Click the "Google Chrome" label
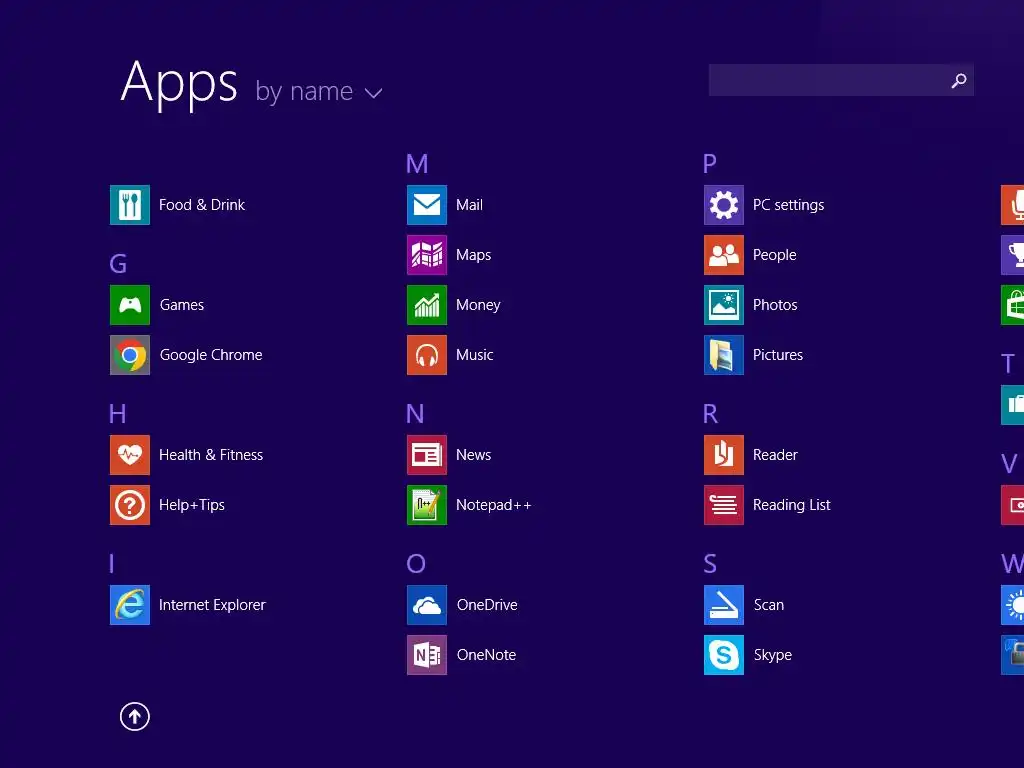This screenshot has width=1024, height=768. pyautogui.click(x=211, y=355)
